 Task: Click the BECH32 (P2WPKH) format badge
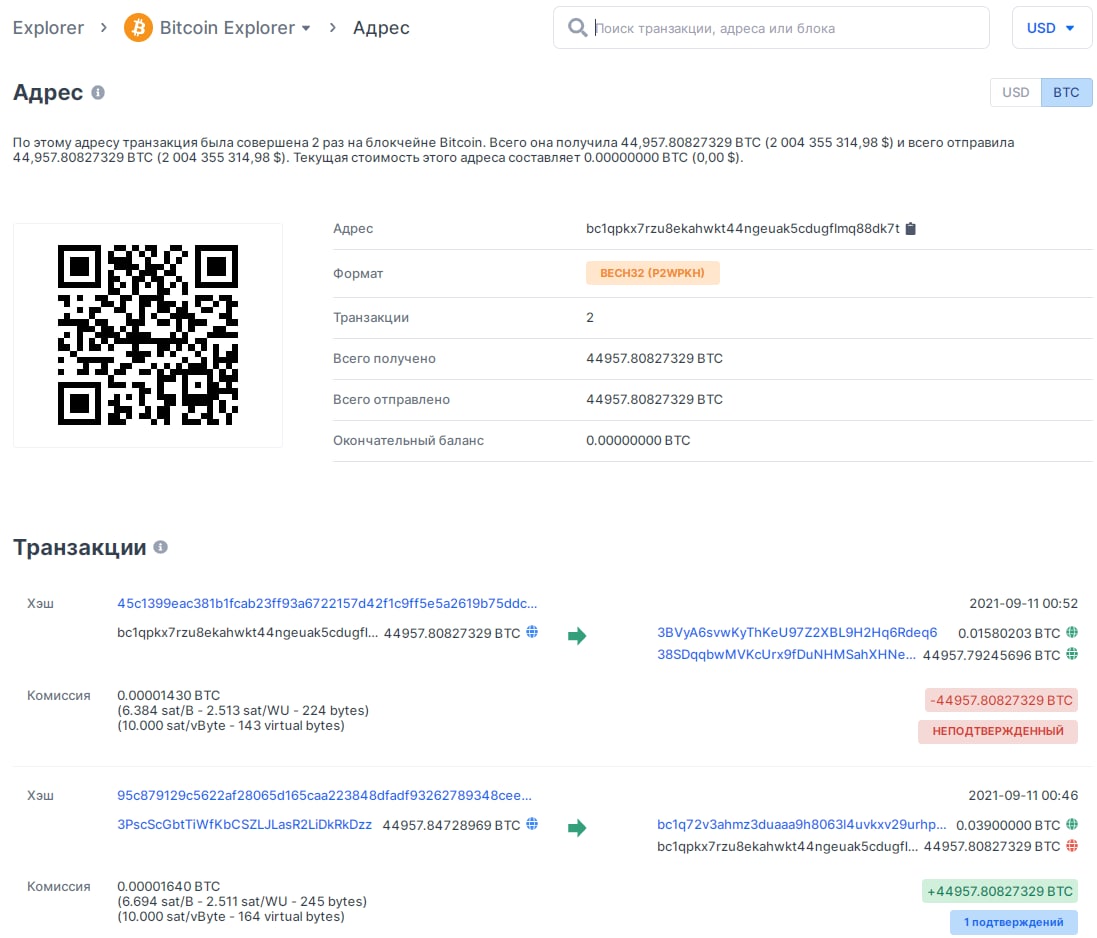(x=652, y=273)
